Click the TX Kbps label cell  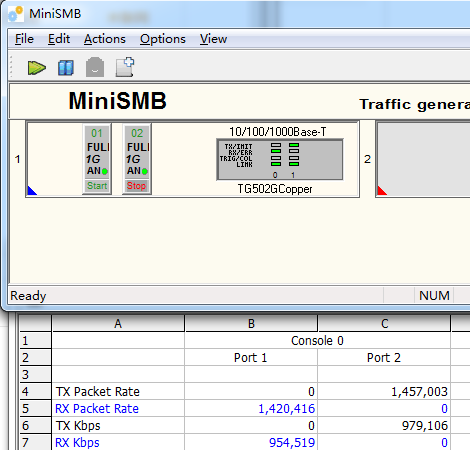118,425
